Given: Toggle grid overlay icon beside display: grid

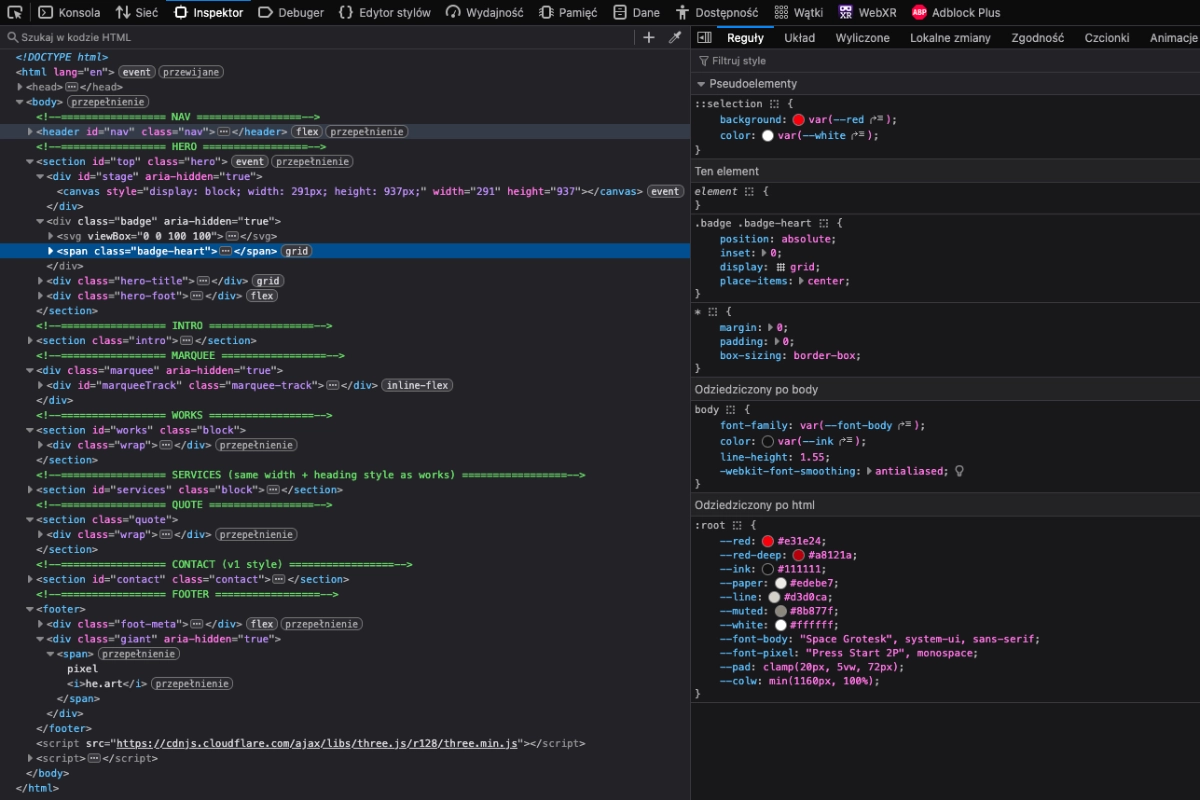Looking at the screenshot, I should (x=781, y=267).
